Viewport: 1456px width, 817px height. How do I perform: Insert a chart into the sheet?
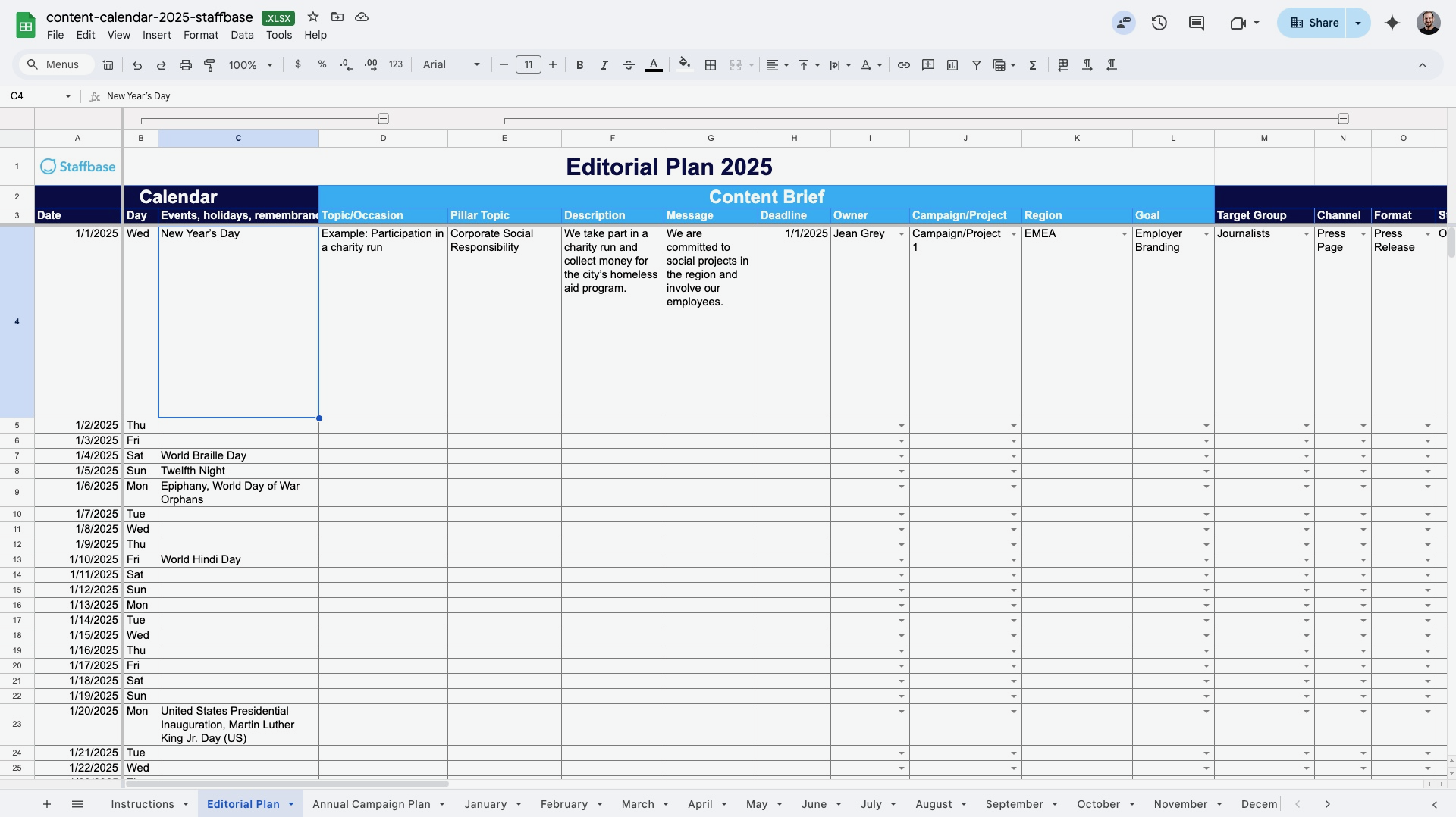pos(952,65)
